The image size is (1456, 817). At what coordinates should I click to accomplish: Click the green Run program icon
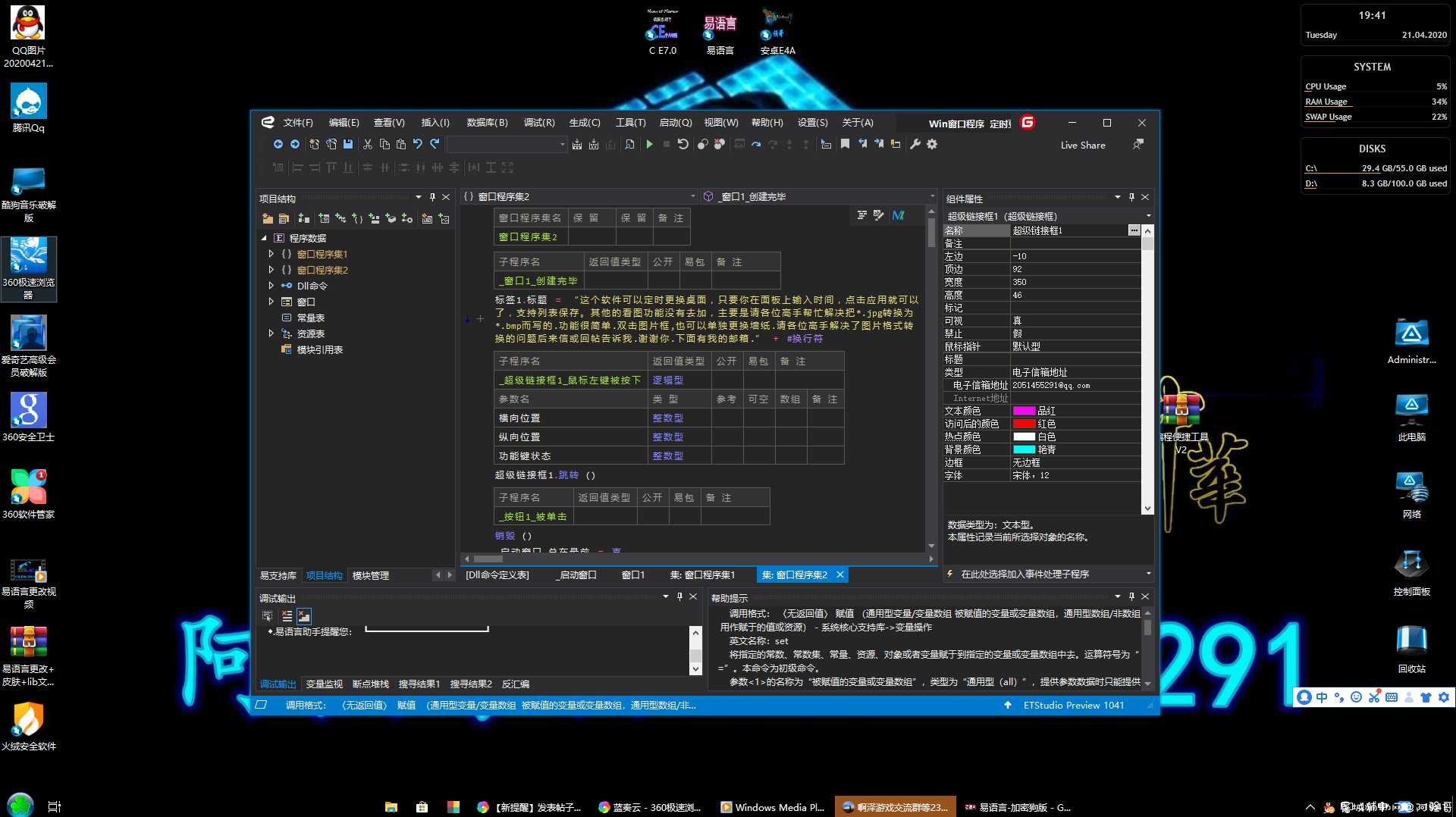649,145
